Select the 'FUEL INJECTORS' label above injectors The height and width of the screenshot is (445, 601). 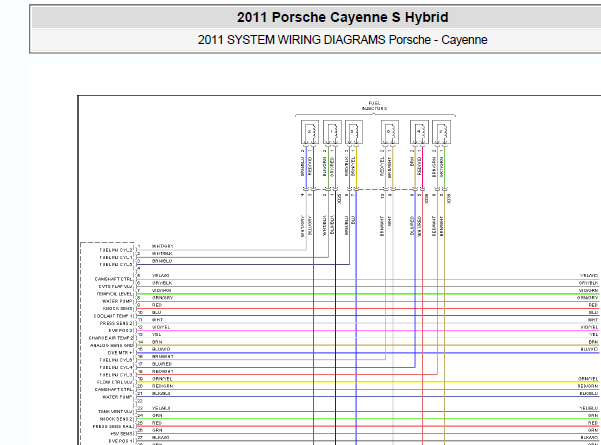click(x=374, y=106)
